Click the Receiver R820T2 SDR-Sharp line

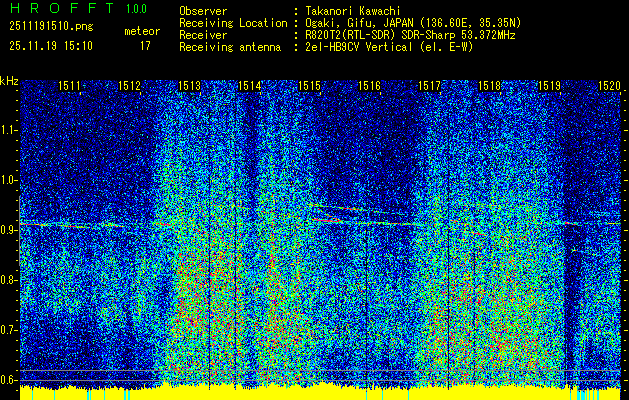click(410, 35)
